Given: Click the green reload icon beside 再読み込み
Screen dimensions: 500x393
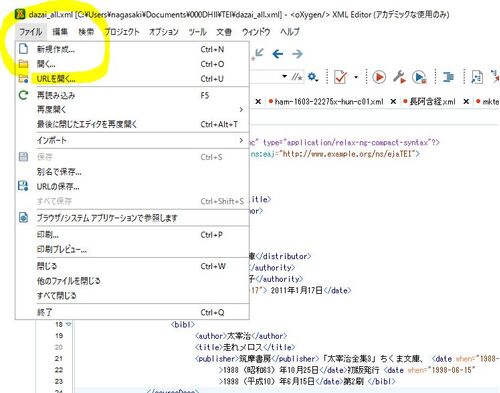Looking at the screenshot, I should [x=23, y=95].
